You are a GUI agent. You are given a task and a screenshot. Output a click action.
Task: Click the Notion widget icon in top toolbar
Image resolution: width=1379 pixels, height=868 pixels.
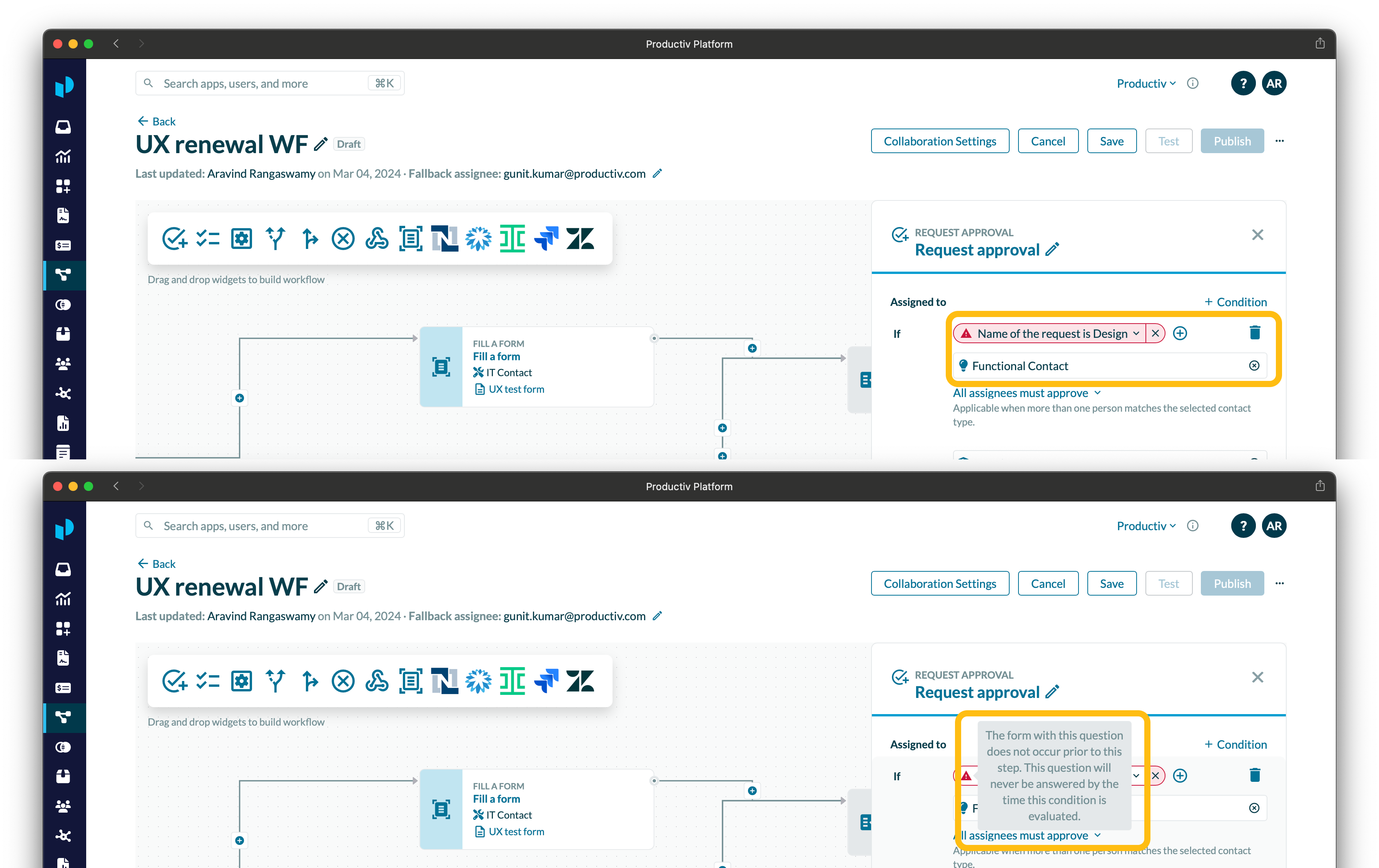[444, 239]
